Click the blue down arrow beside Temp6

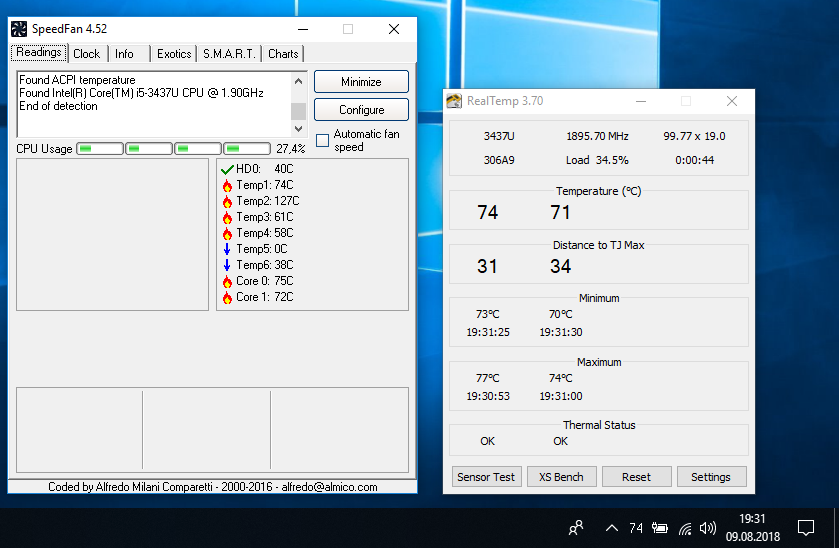(x=227, y=265)
